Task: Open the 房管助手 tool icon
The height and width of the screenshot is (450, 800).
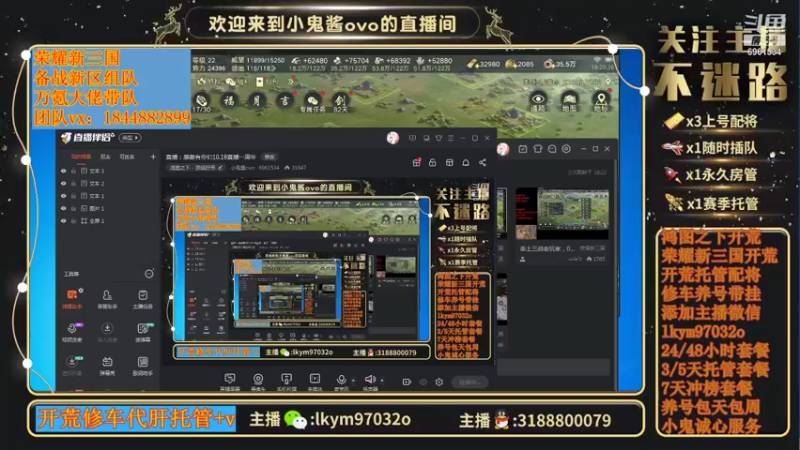Action: coord(107,299)
